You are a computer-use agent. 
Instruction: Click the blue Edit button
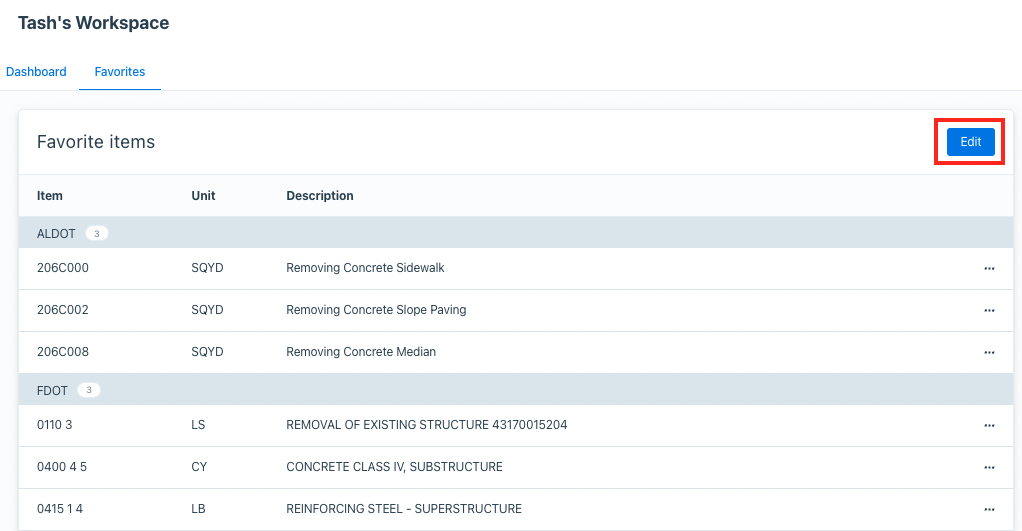tap(970, 142)
